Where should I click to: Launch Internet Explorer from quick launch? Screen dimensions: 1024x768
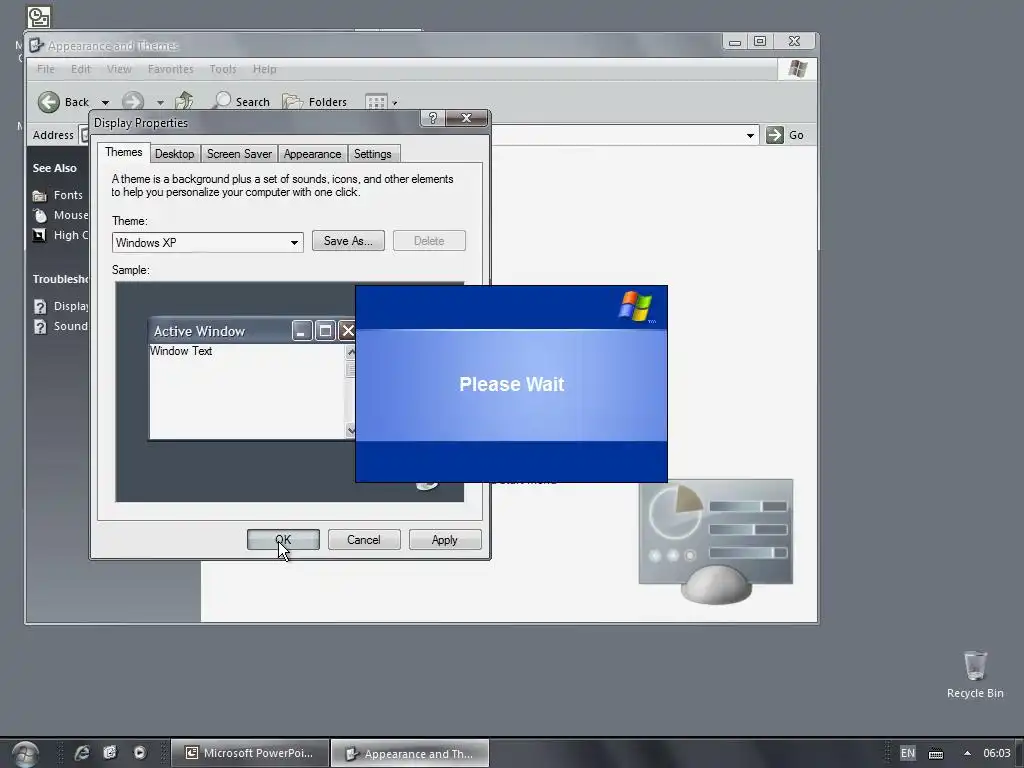click(x=82, y=753)
